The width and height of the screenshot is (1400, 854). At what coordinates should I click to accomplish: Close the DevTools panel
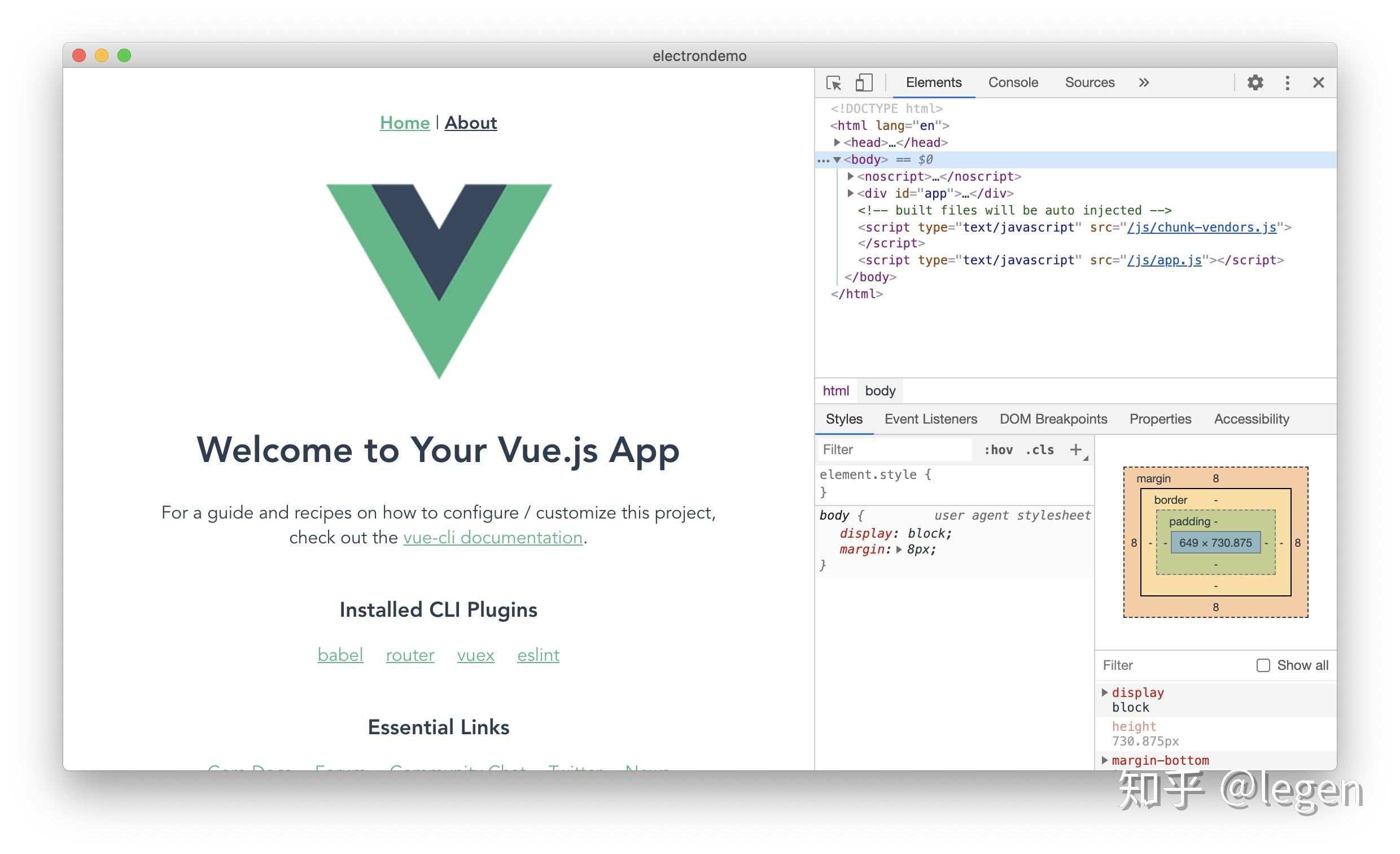1318,83
